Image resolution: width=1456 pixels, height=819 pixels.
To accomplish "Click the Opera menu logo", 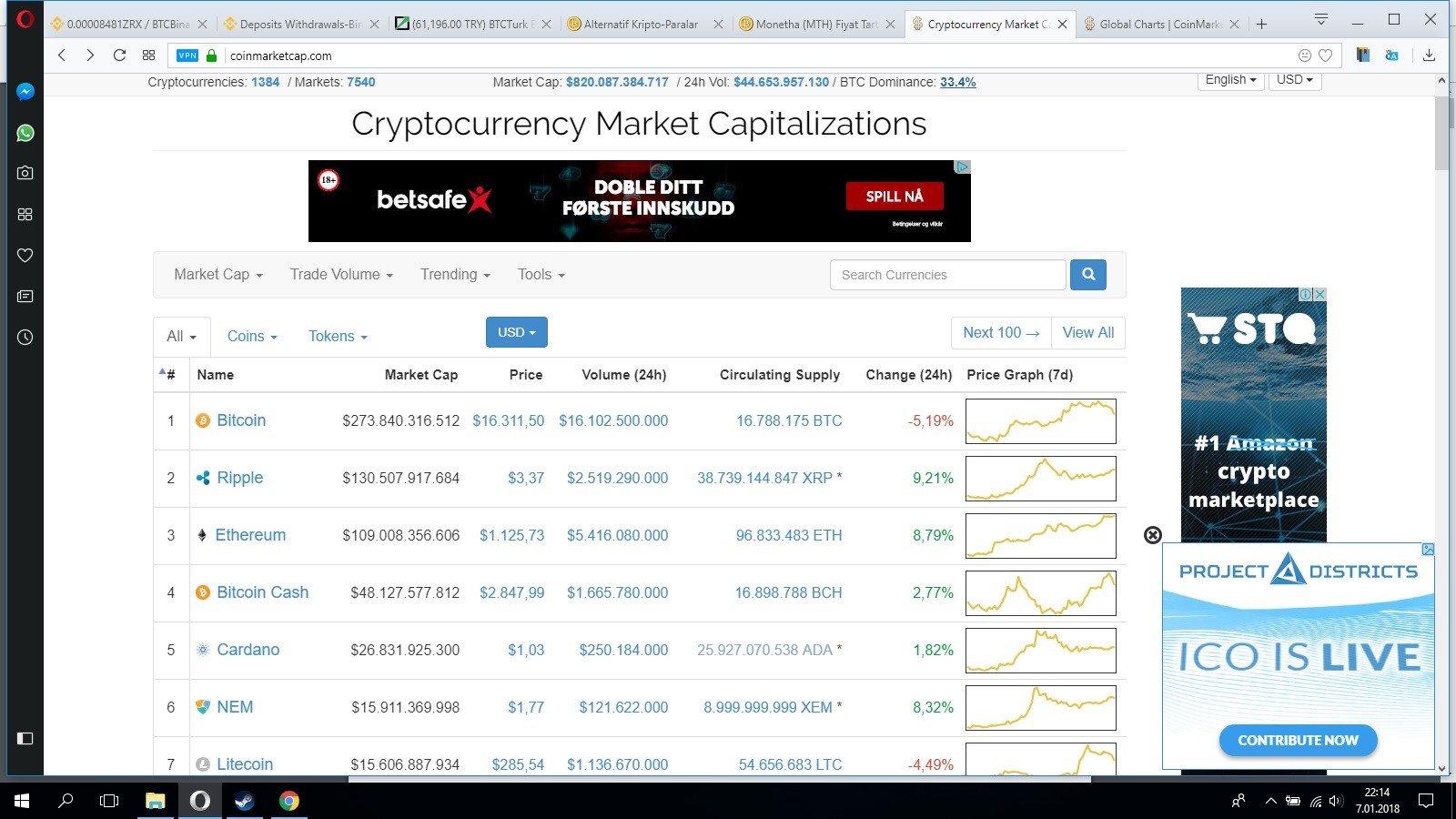I will 25,18.
